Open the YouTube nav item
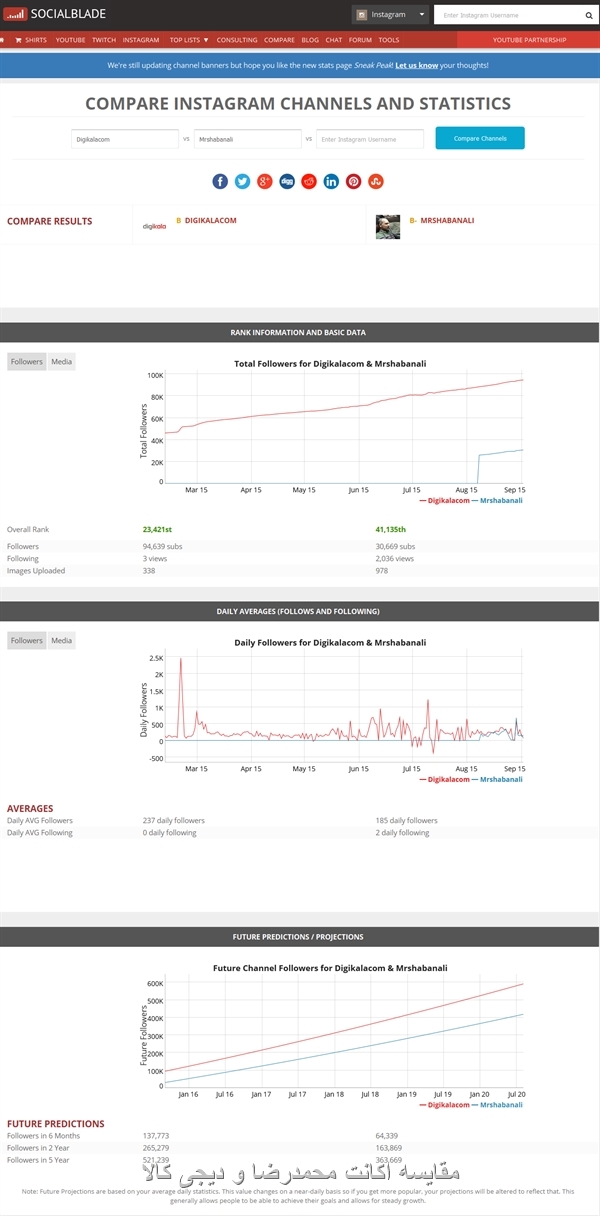600x1216 pixels. pos(70,40)
